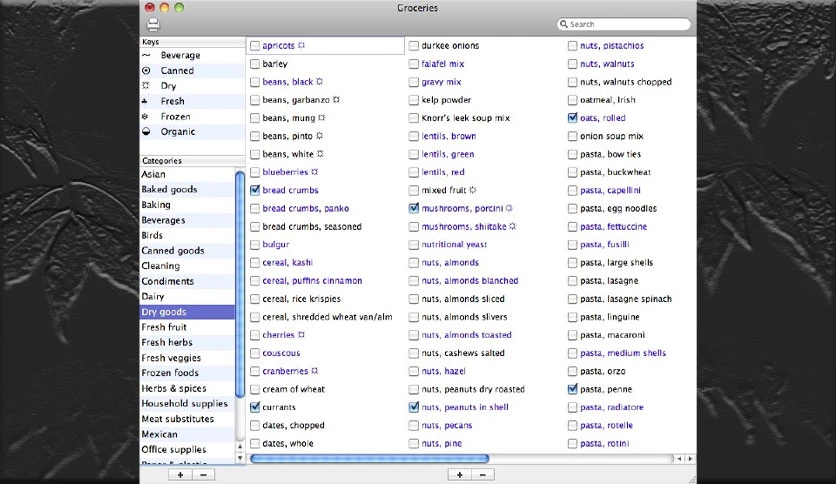Click the 'oatmeal, Irish' item text
Viewport: 836px width, 484px height.
[x=608, y=100]
